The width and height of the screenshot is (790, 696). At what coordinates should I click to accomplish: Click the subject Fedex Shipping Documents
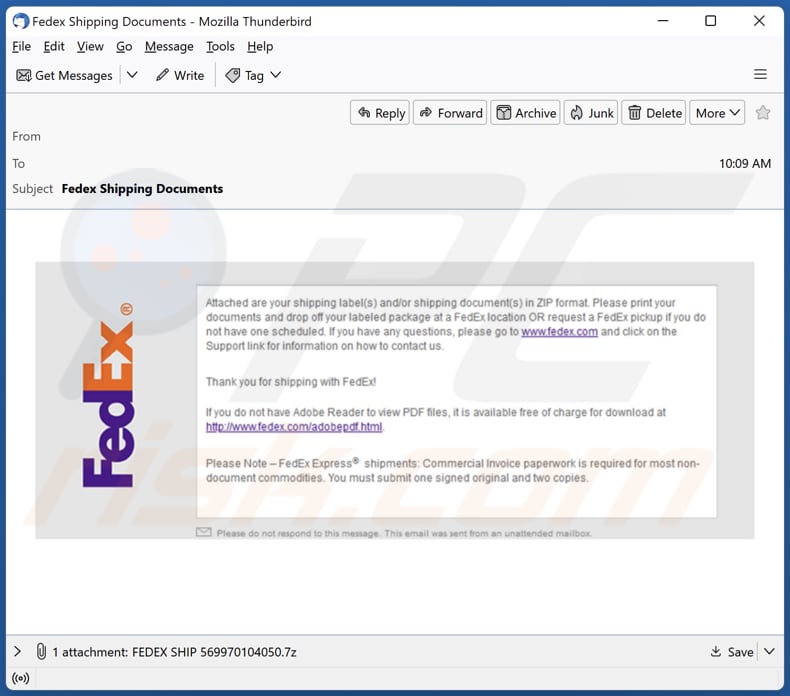(x=142, y=188)
